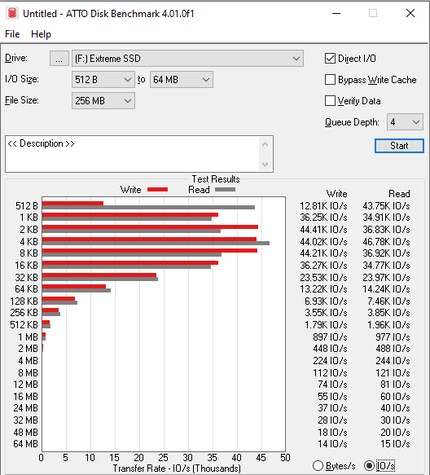The width and height of the screenshot is (430, 475).
Task: Open the Help menu
Action: pos(41,34)
